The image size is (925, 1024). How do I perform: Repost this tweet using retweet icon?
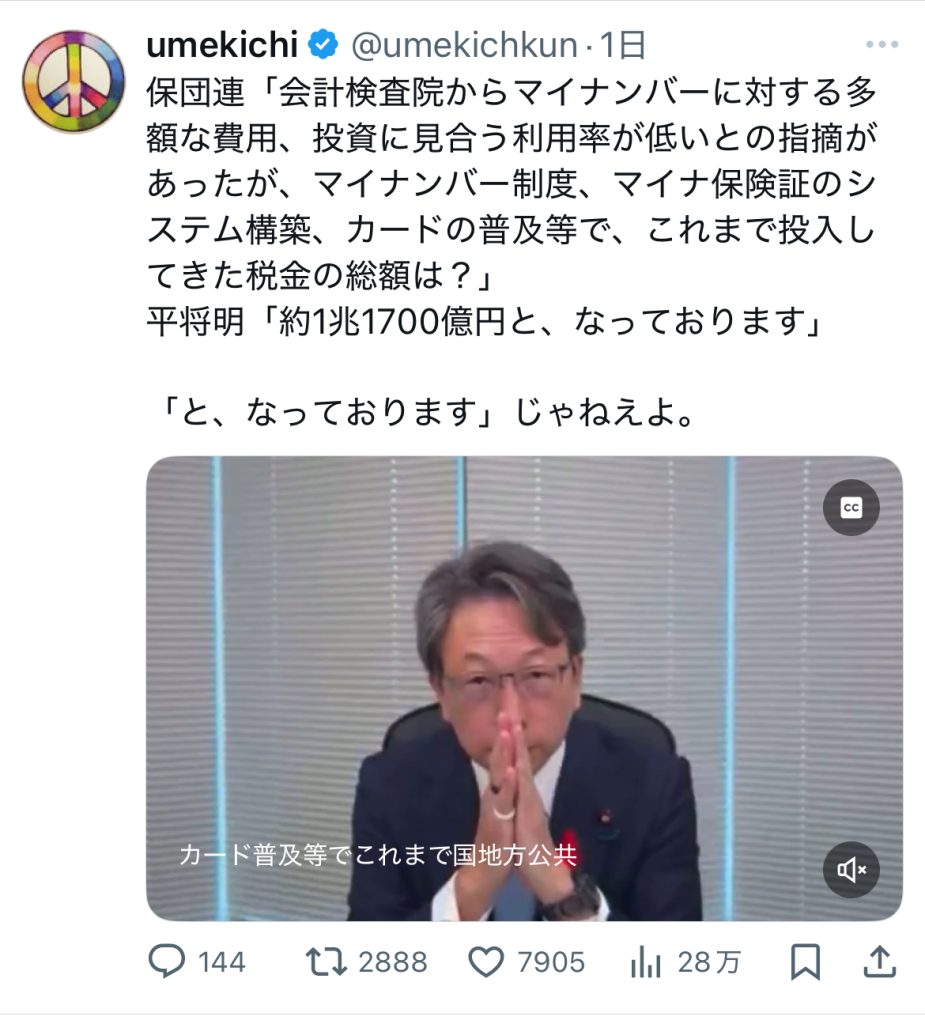tap(326, 962)
